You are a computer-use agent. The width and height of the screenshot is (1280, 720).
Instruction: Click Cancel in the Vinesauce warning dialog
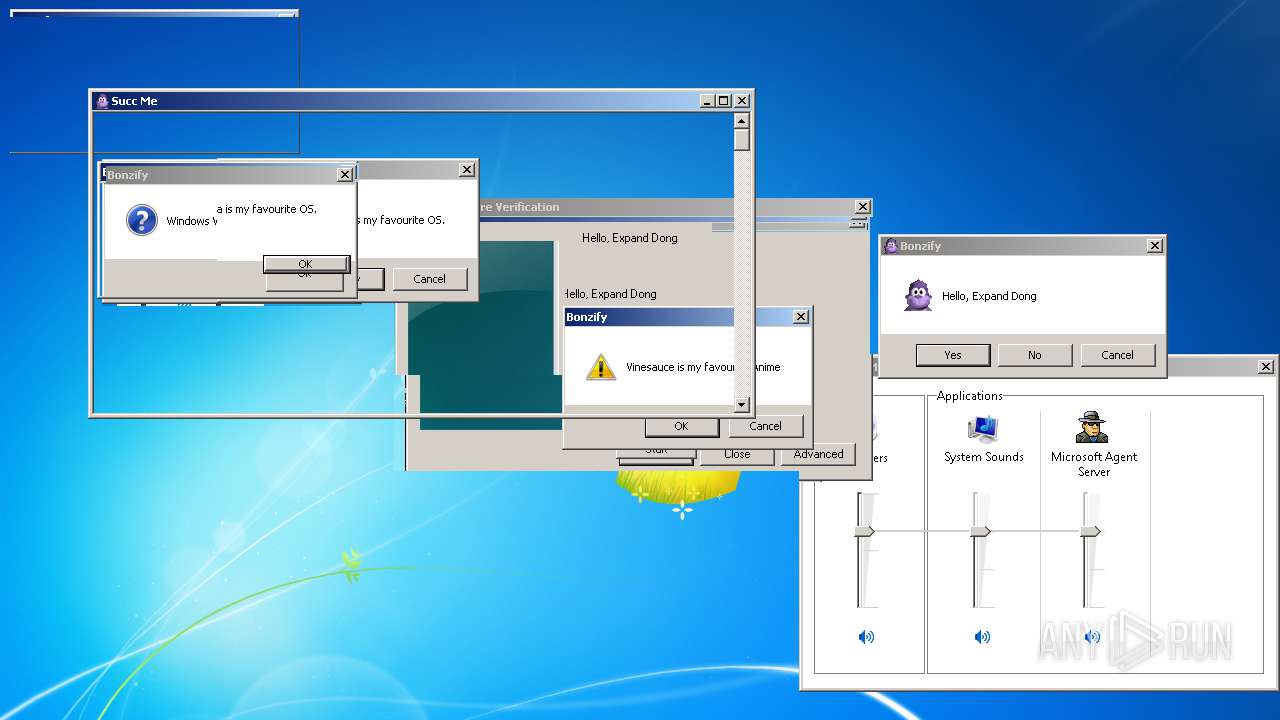pyautogui.click(x=765, y=426)
